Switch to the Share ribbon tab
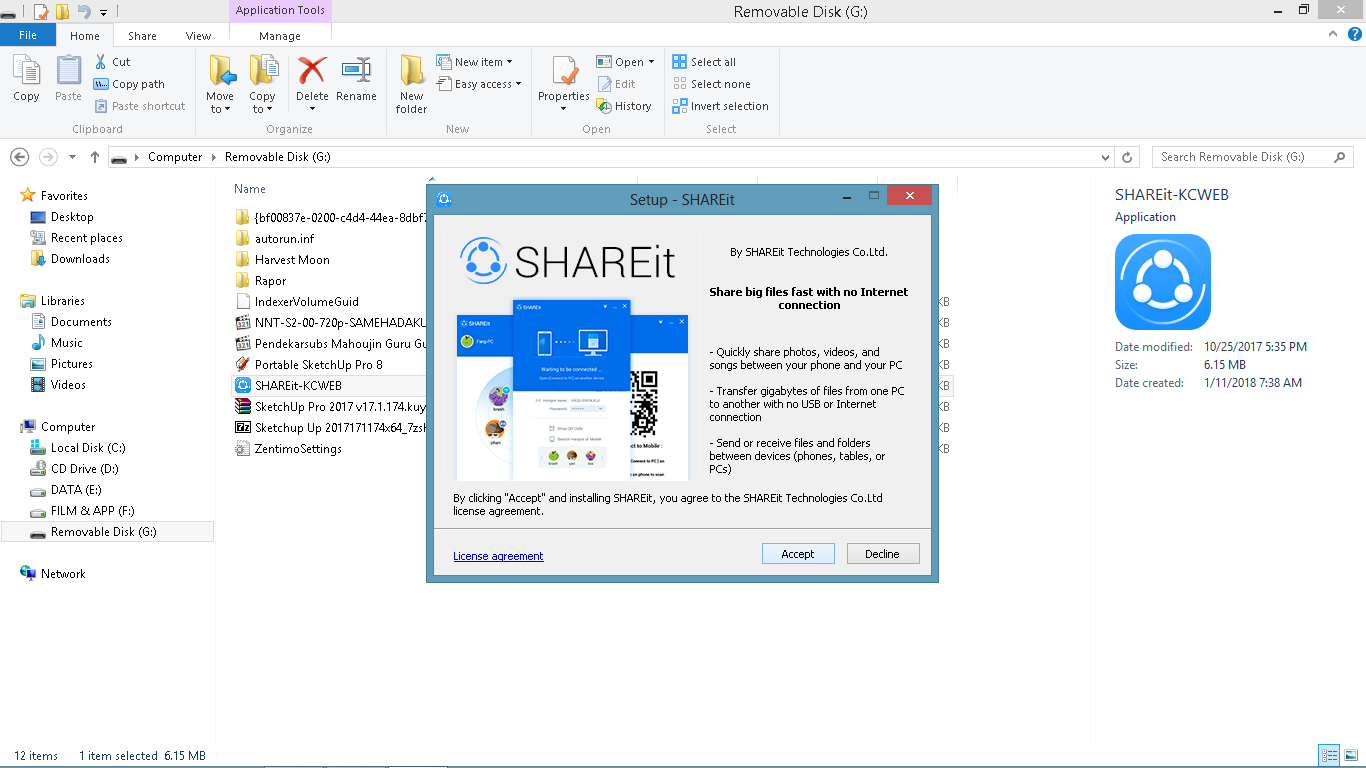The image size is (1366, 768). (x=141, y=35)
